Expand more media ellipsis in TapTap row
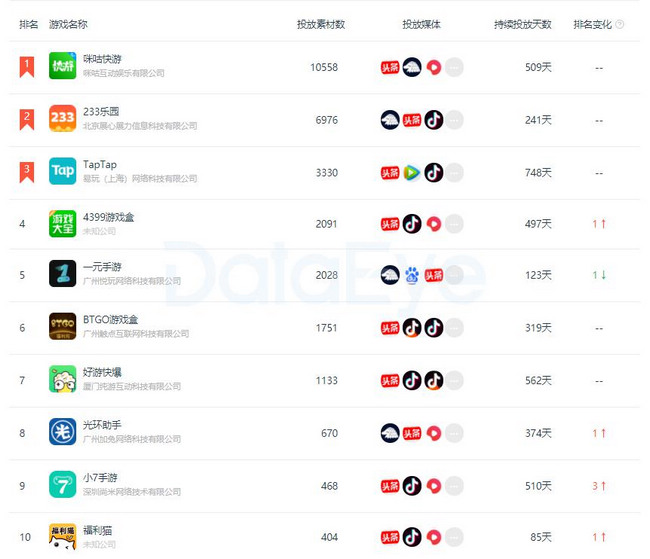The height and width of the screenshot is (559, 650). 454,173
